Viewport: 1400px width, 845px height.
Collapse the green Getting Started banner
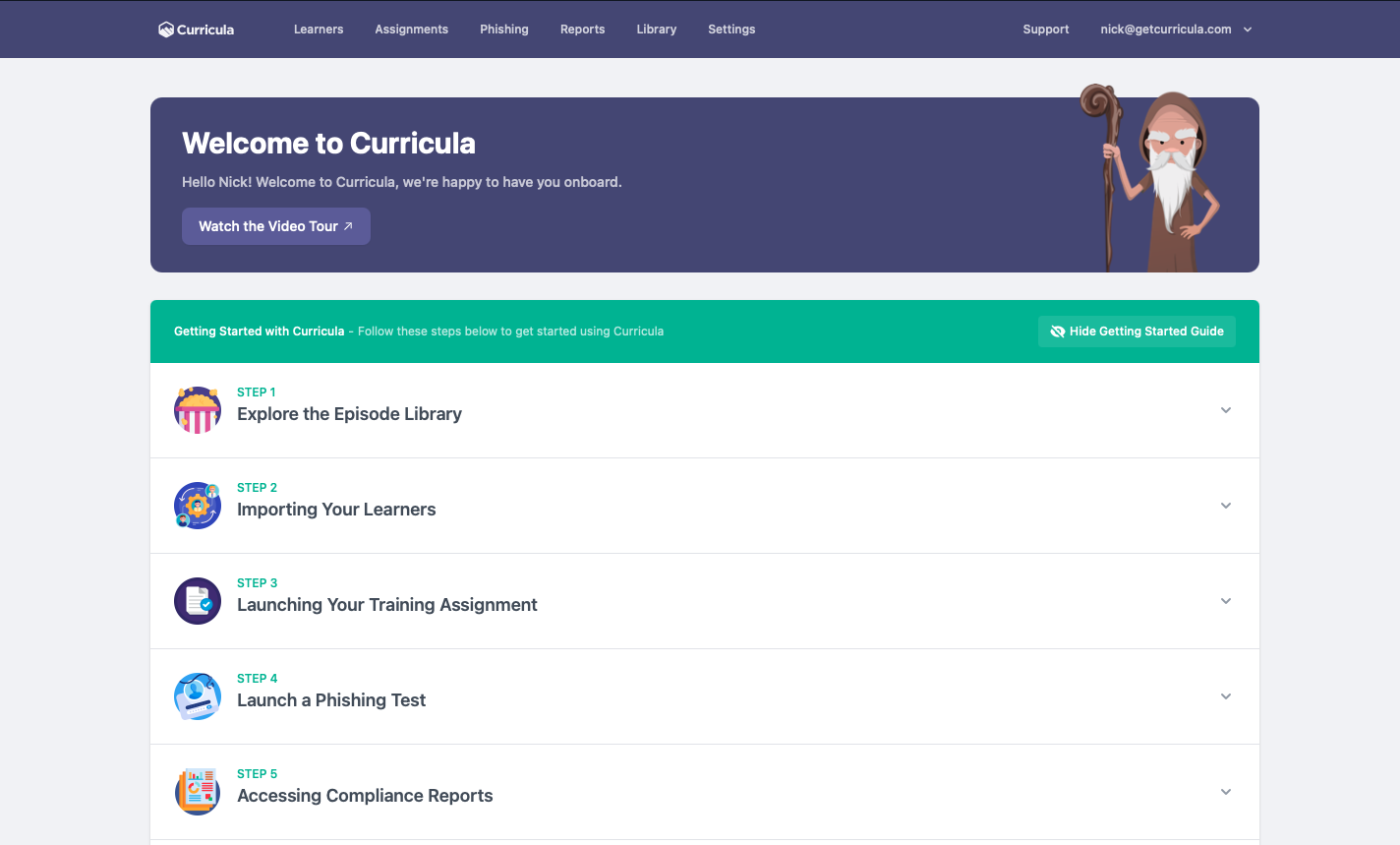click(x=1137, y=331)
